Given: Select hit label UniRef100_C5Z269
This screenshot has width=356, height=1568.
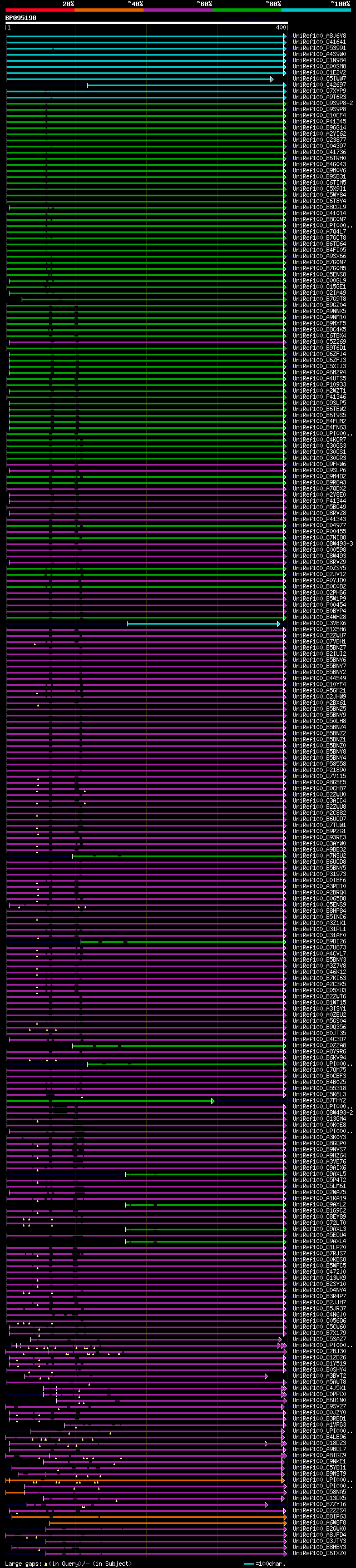Looking at the screenshot, I should (319, 342).
